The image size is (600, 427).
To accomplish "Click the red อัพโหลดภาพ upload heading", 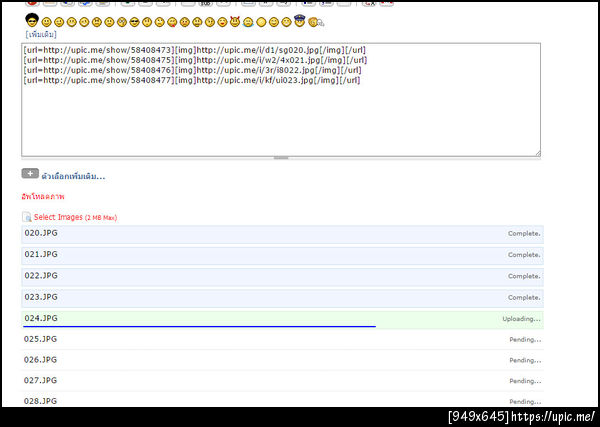I will coord(43,197).
